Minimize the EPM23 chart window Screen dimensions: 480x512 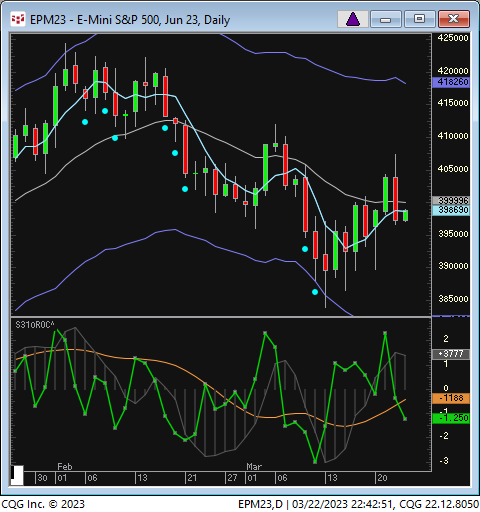pos(386,19)
